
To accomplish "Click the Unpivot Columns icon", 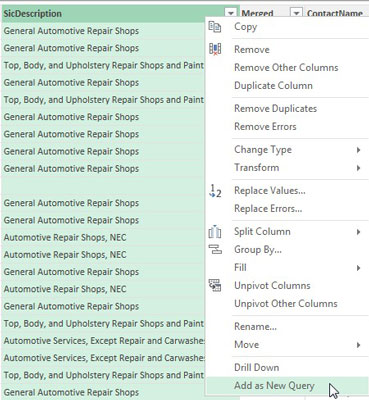I will pyautogui.click(x=215, y=286).
